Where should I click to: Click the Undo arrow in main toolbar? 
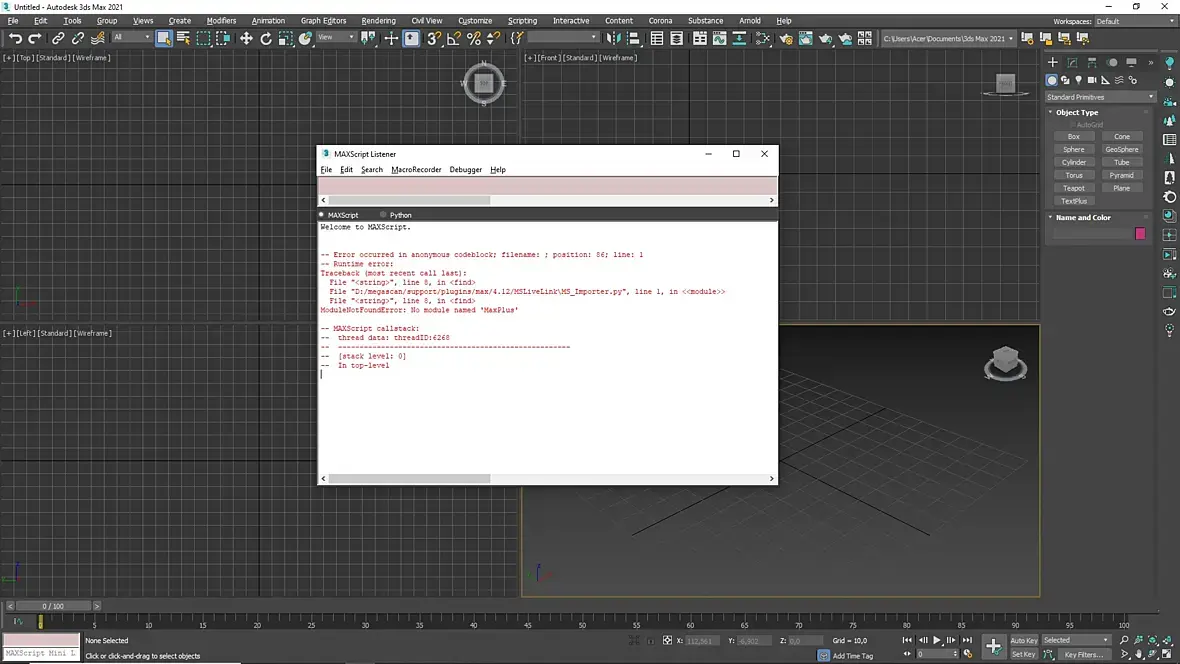(15, 38)
